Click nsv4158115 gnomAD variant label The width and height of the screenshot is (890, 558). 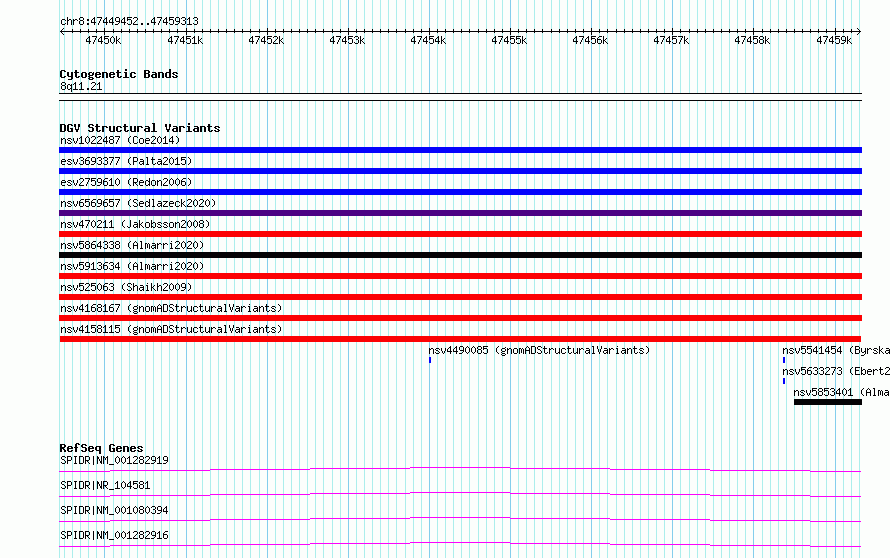pos(171,329)
